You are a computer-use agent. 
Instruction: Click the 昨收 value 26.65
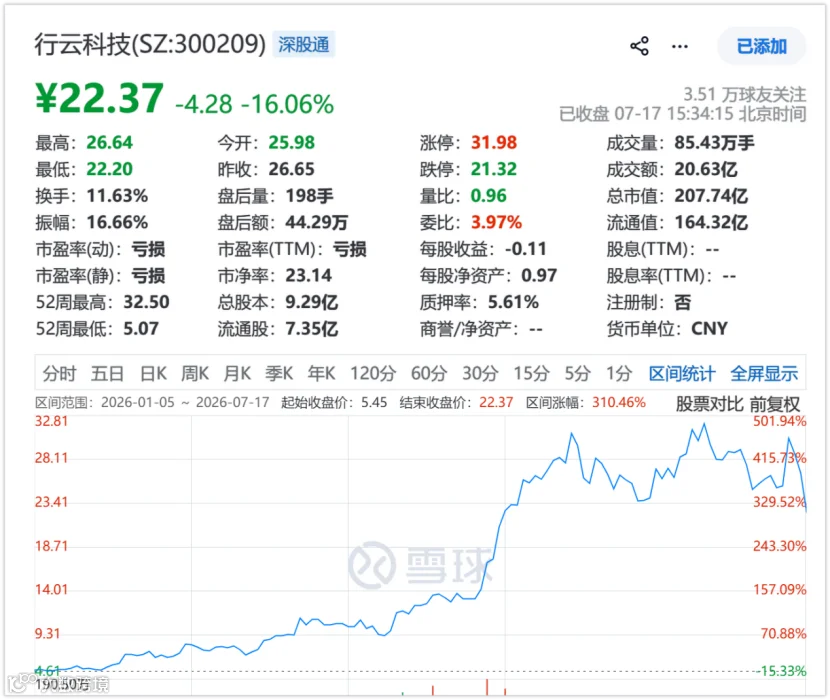tap(292, 169)
